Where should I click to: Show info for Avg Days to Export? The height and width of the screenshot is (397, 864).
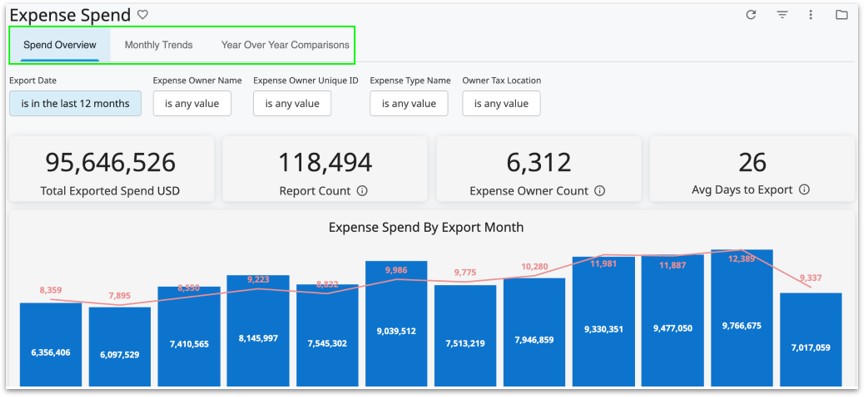coord(804,190)
